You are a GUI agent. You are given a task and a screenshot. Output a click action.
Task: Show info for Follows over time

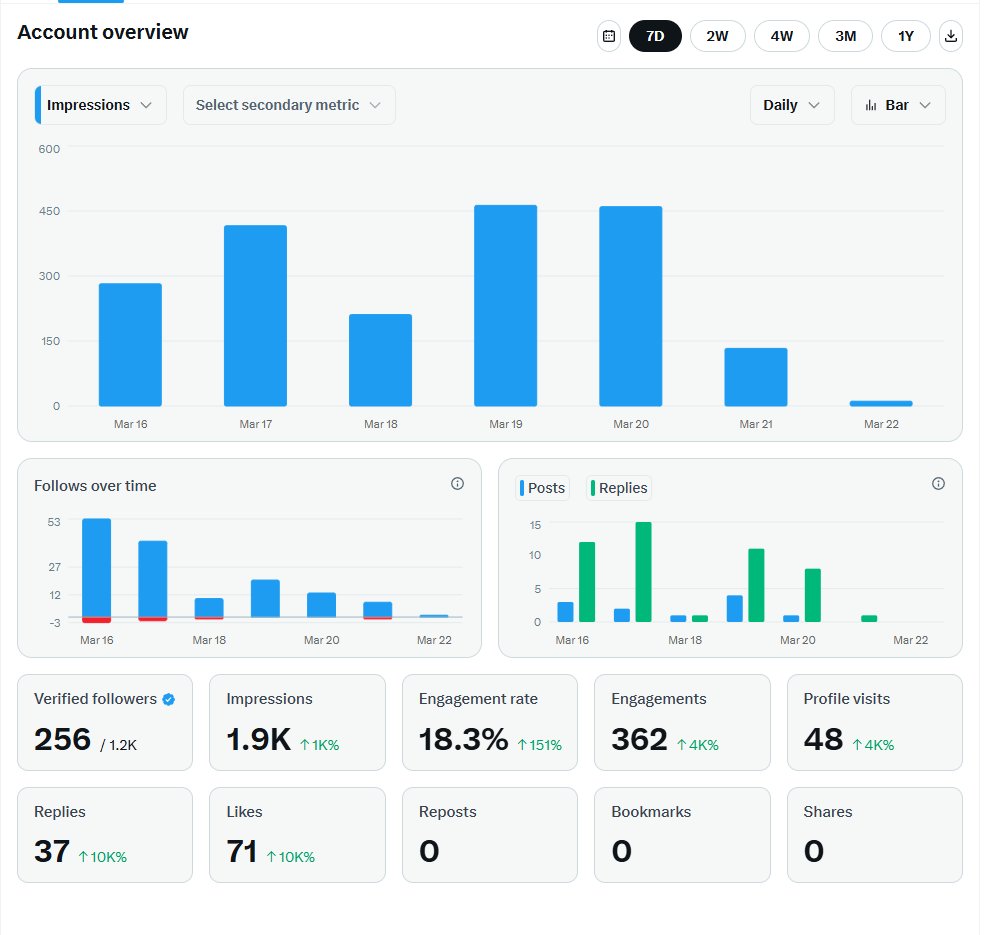pyautogui.click(x=457, y=484)
